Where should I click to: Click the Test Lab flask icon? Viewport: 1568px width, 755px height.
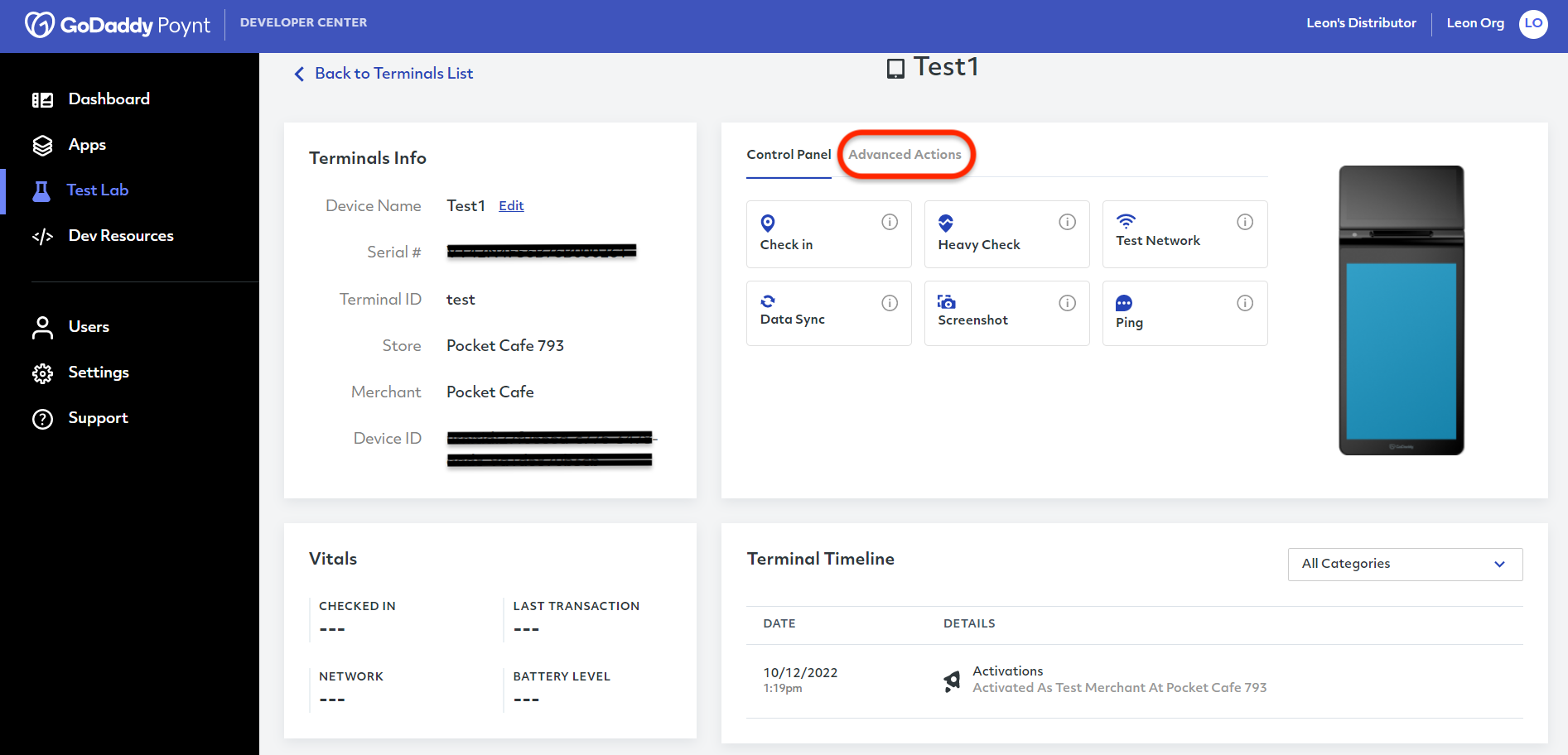pyautogui.click(x=41, y=191)
